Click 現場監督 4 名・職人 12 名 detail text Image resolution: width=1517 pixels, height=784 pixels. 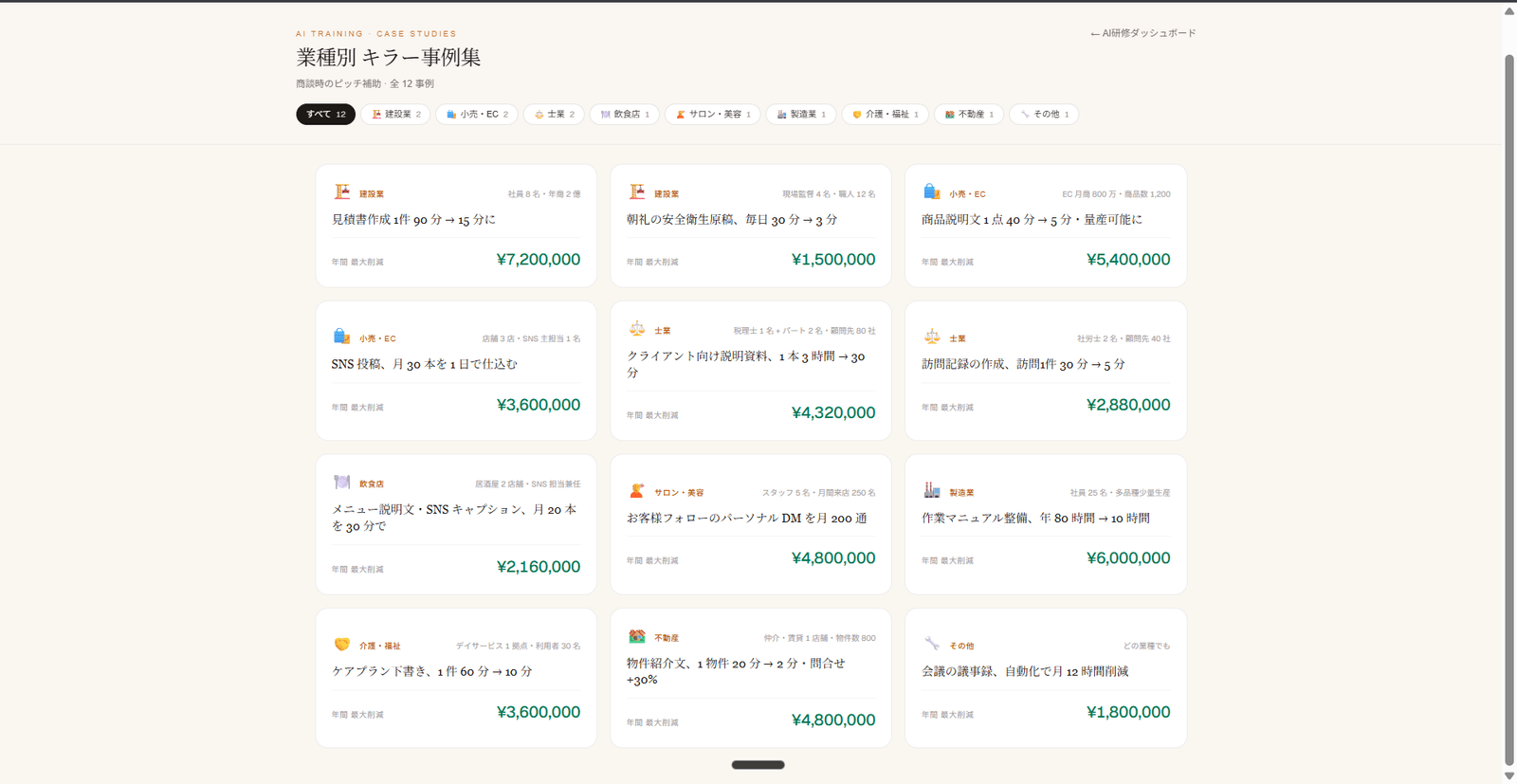click(829, 194)
